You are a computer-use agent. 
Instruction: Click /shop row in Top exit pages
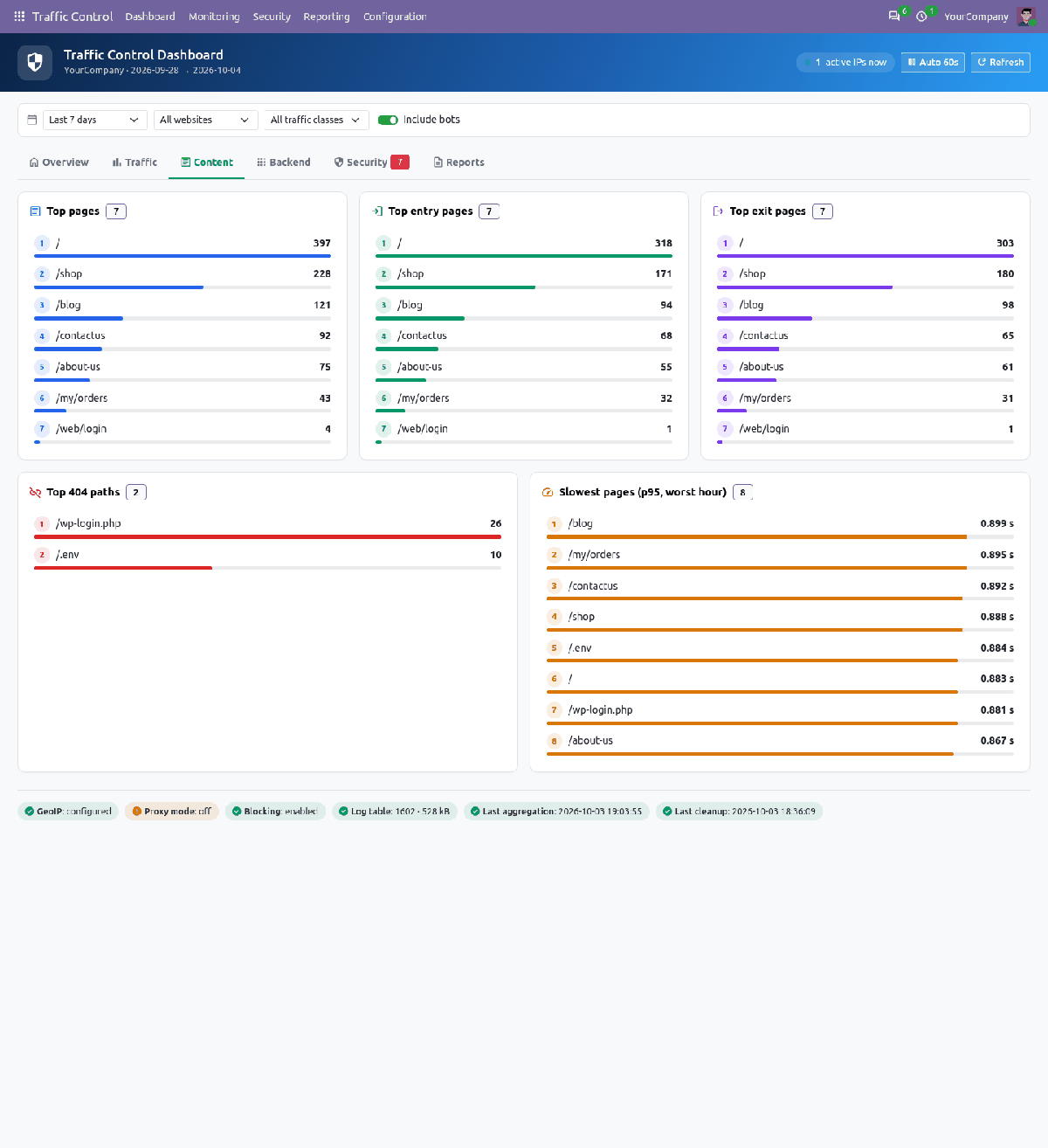click(x=865, y=277)
